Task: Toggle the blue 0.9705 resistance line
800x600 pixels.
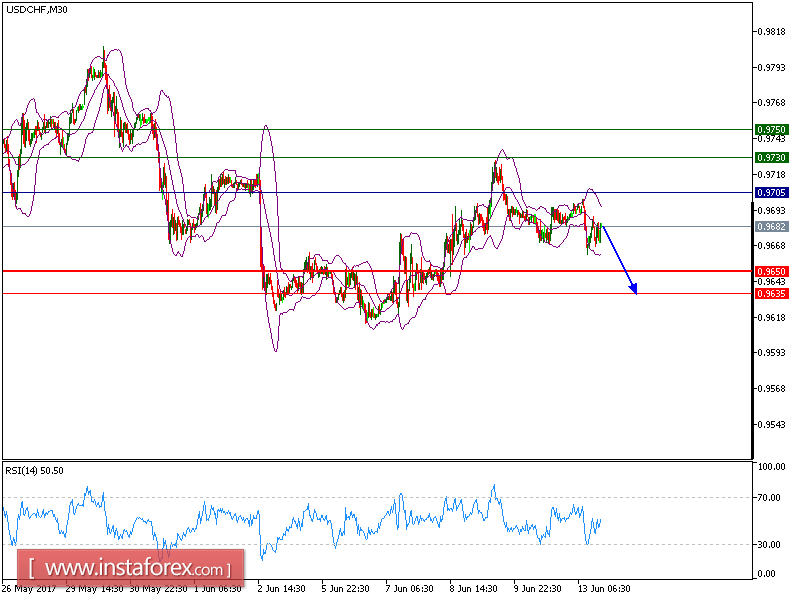Action: point(400,190)
